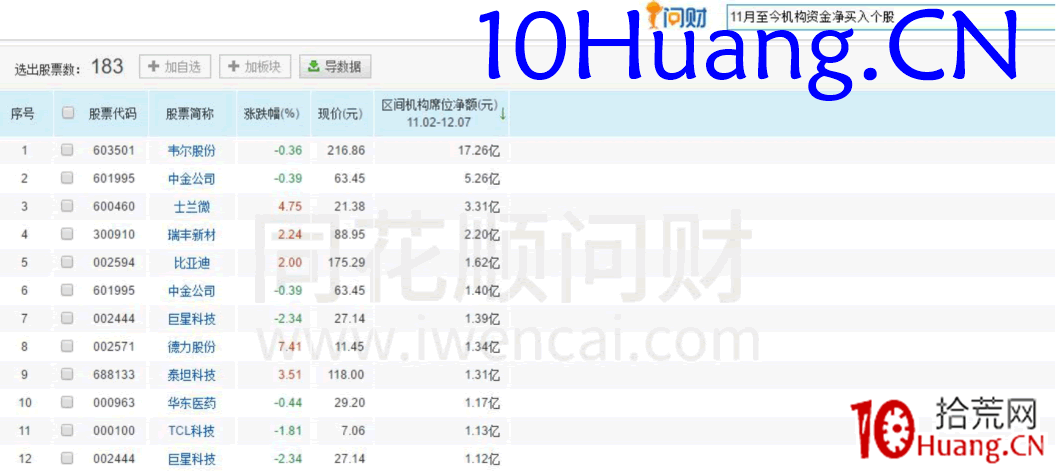Screen dimensions: 1061x471
Task: Click stock code 688133
Action: 114,375
